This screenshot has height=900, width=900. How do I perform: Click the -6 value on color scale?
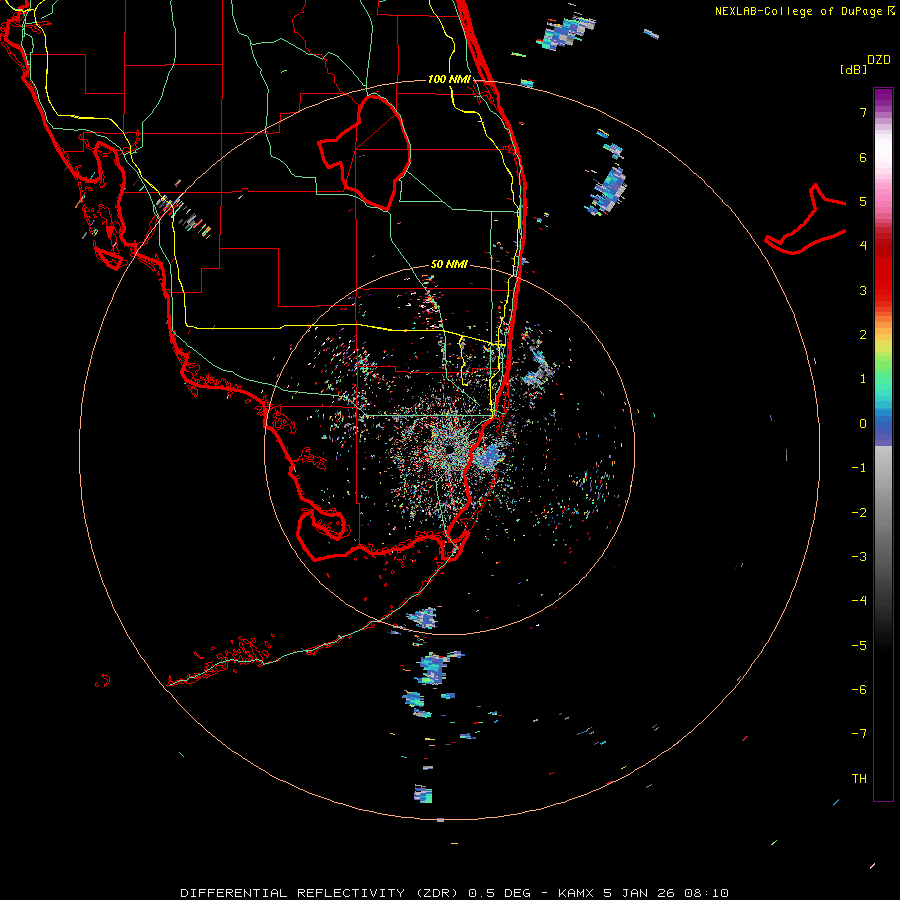tap(859, 690)
